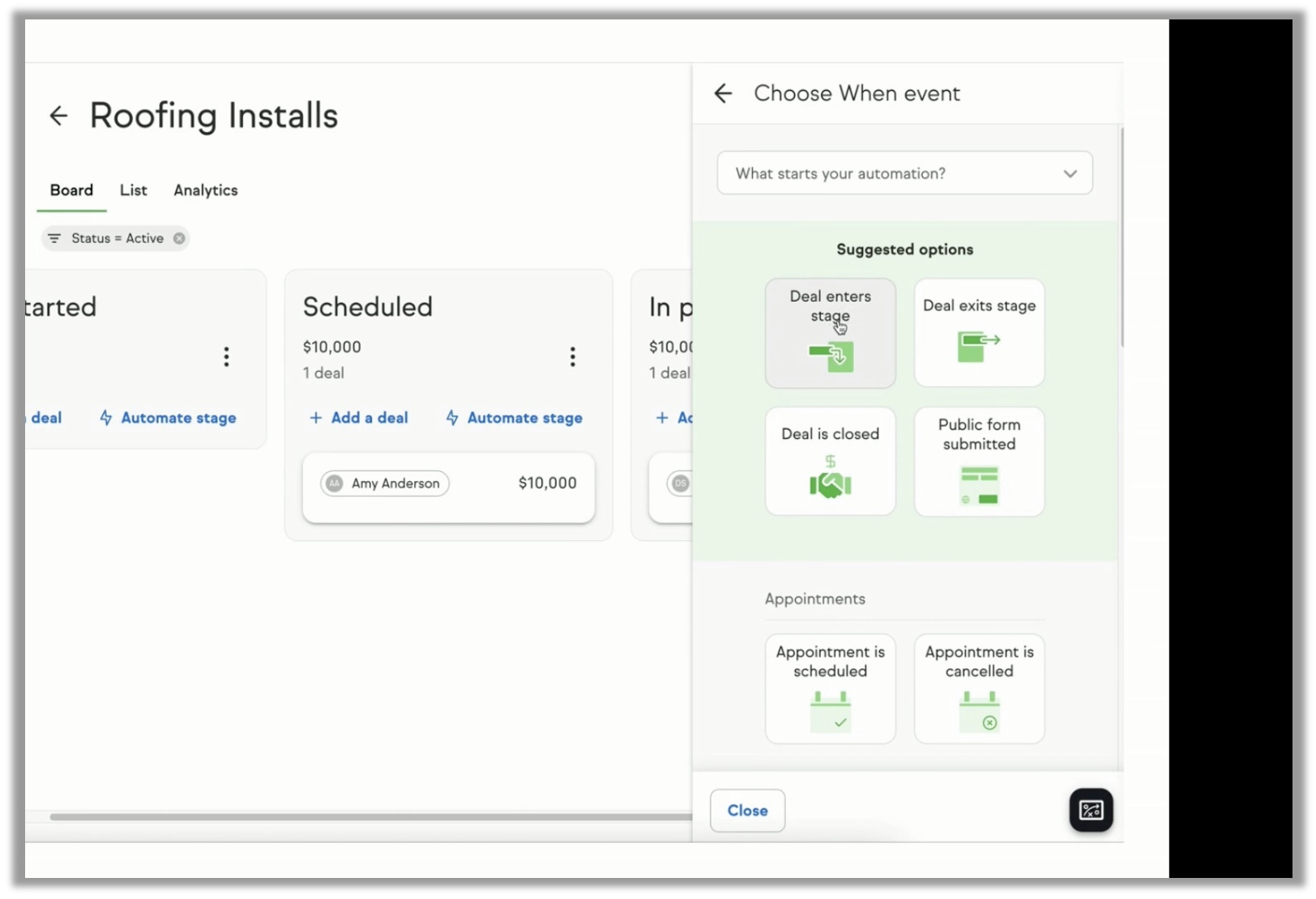This screenshot has height=899, width=1316.
Task: Select the Deal enters stage trigger
Action: tap(831, 333)
